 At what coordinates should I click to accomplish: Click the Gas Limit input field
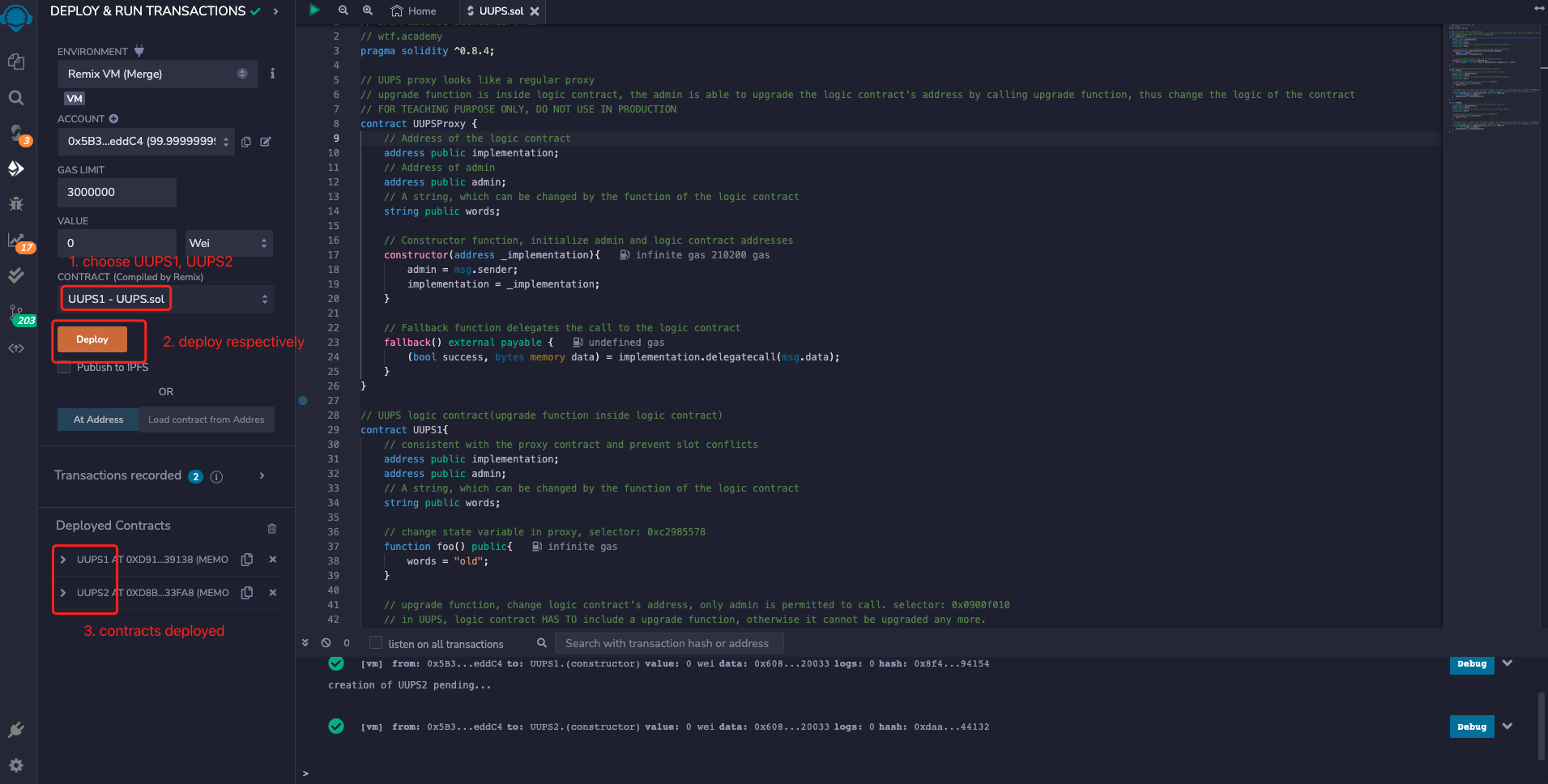117,193
